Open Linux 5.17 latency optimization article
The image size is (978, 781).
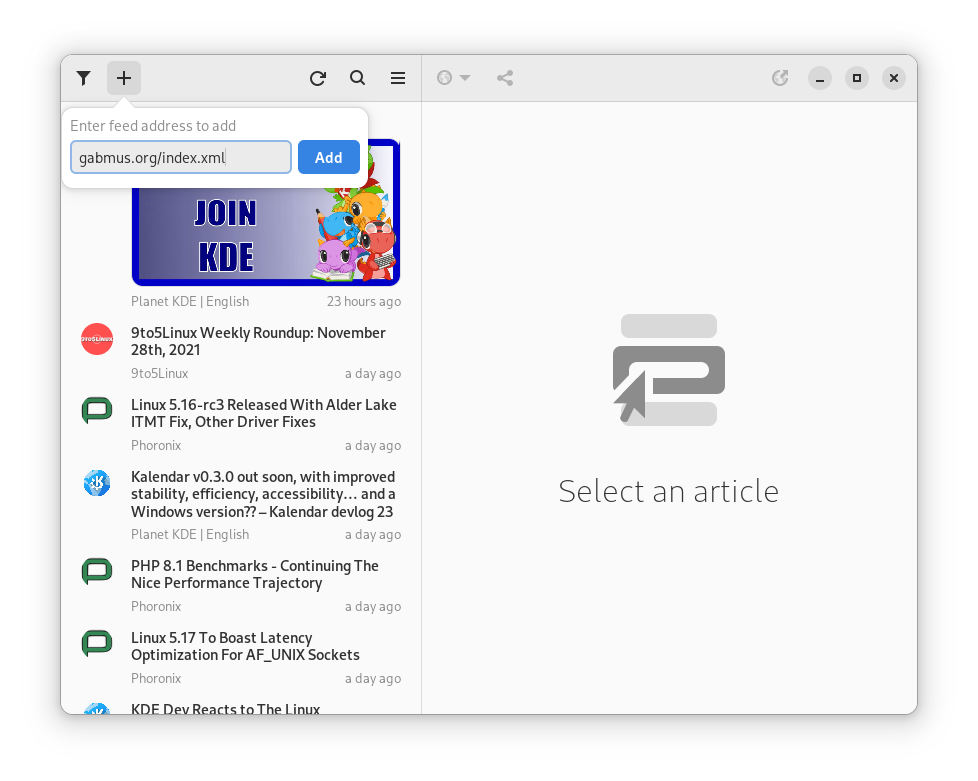click(x=245, y=646)
